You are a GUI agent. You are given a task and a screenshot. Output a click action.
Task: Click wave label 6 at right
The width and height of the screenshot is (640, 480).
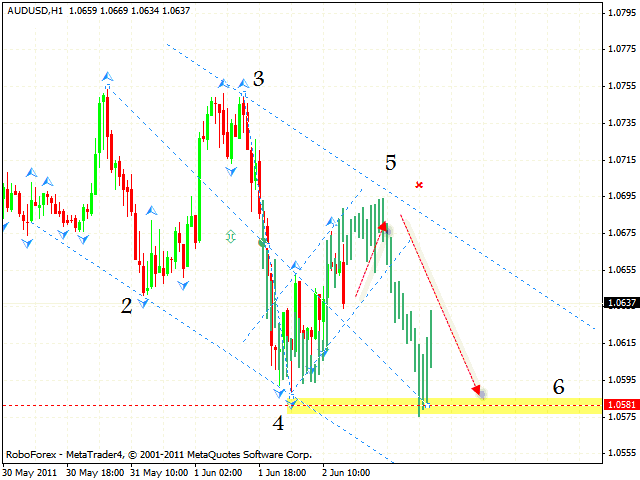(x=558, y=386)
